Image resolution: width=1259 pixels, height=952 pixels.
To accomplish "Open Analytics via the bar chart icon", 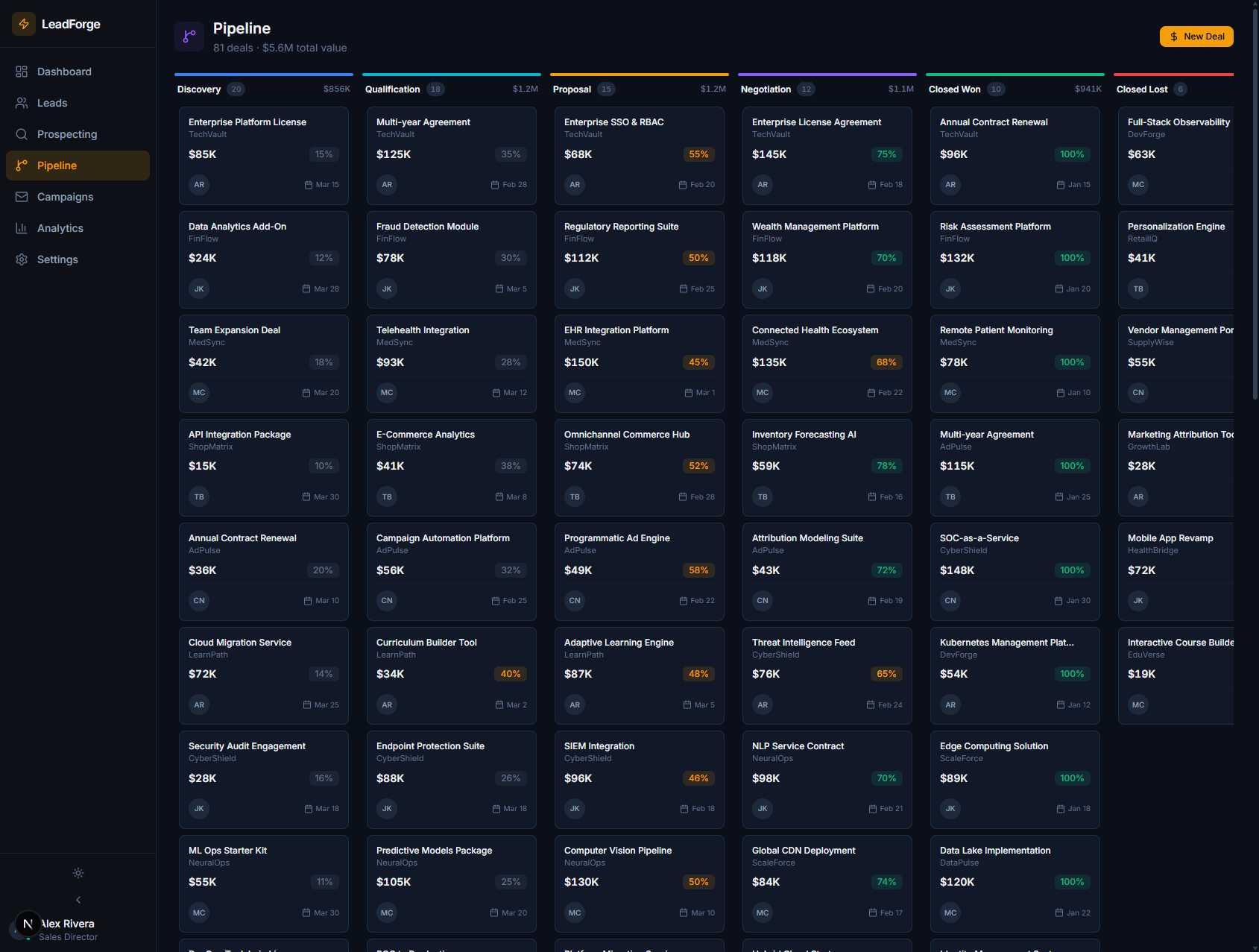I will coord(22,228).
